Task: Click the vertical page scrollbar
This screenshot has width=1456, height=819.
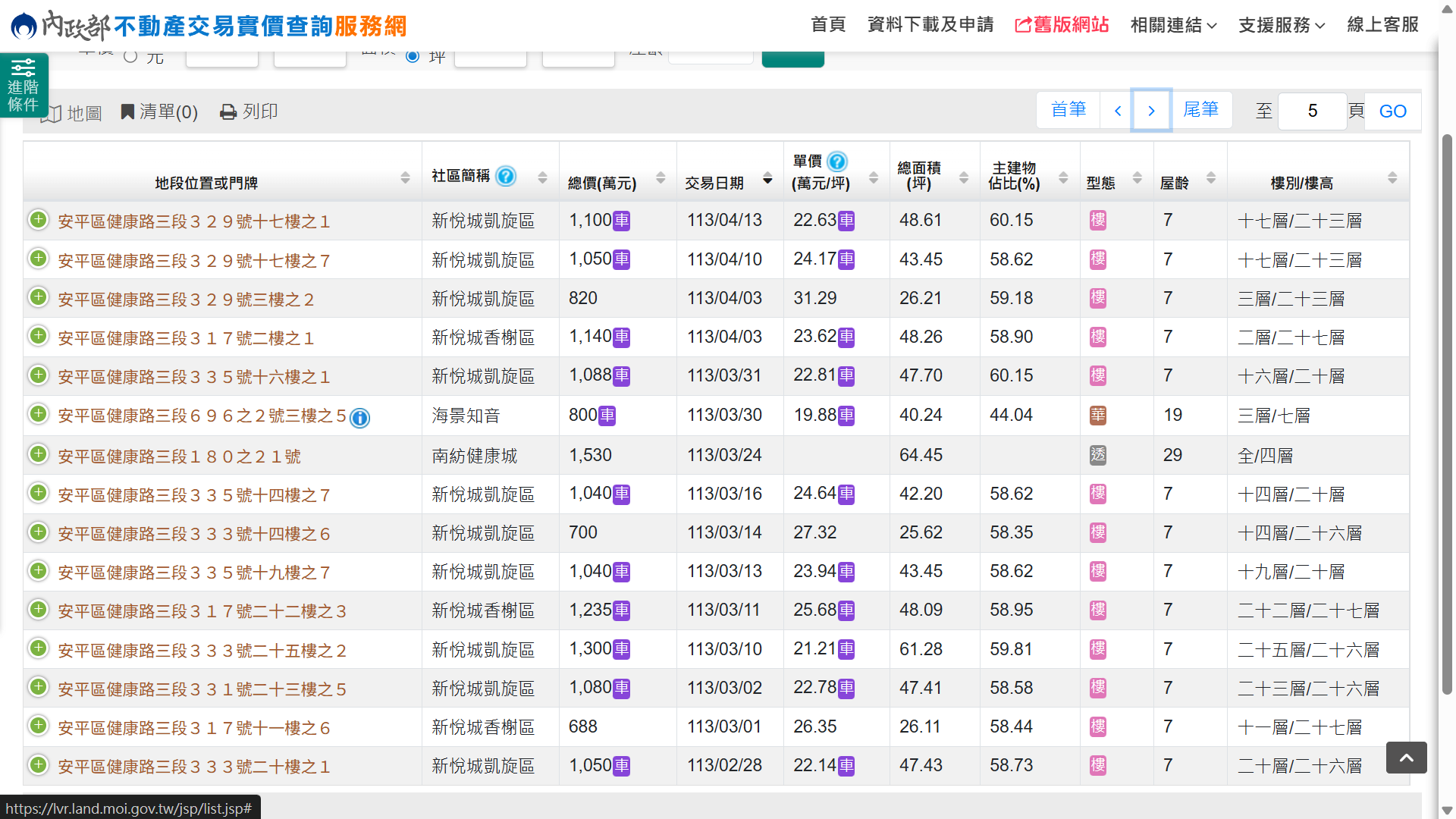Action: coord(1447,413)
